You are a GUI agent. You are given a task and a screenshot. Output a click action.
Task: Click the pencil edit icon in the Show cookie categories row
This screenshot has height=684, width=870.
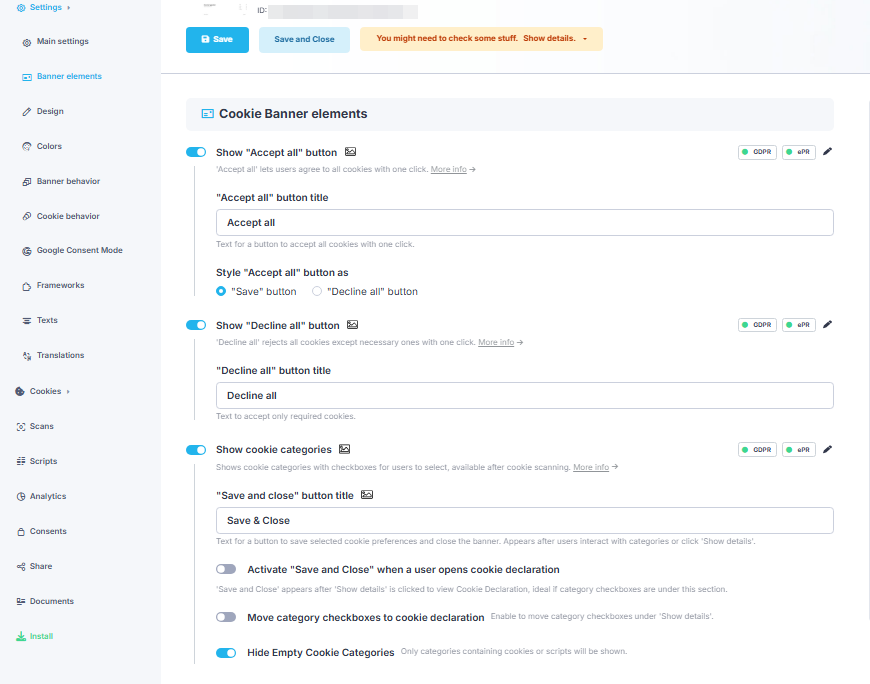point(827,449)
